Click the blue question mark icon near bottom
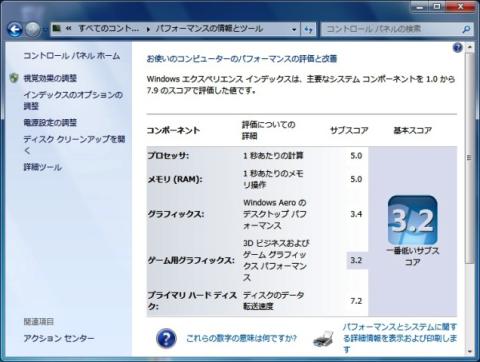 coord(166,338)
